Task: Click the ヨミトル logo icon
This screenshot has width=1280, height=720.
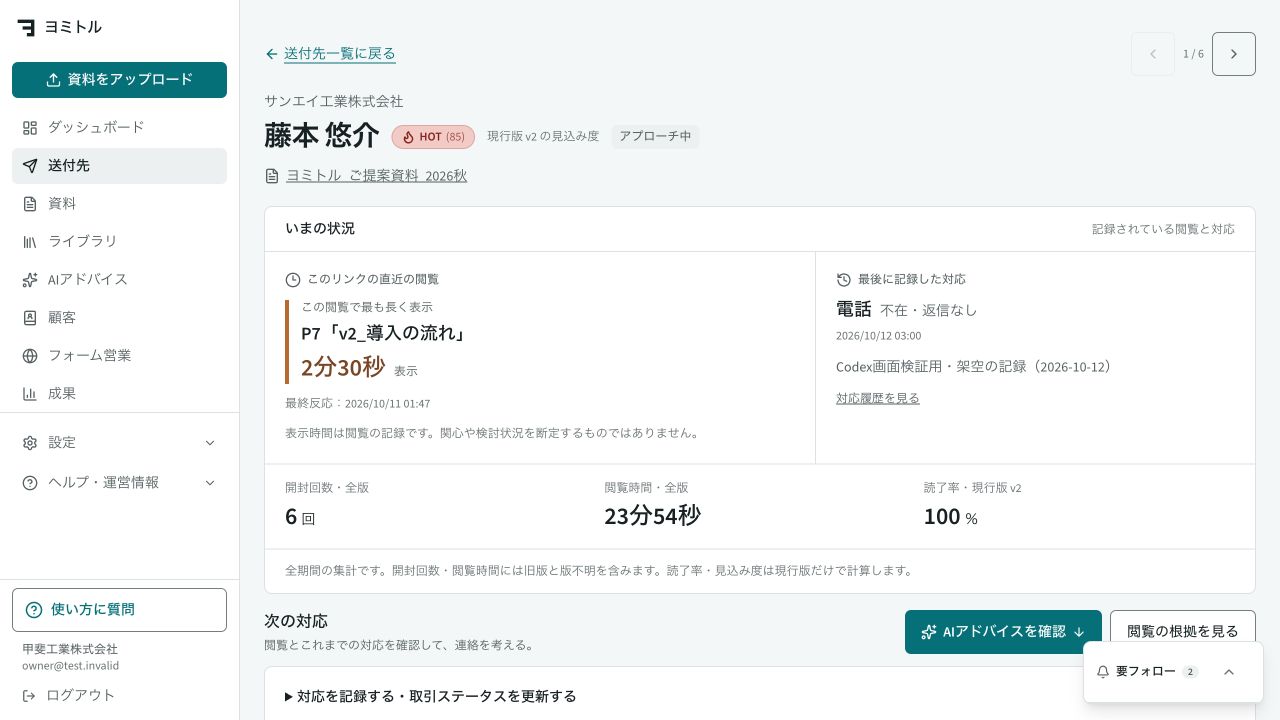Action: 26,27
